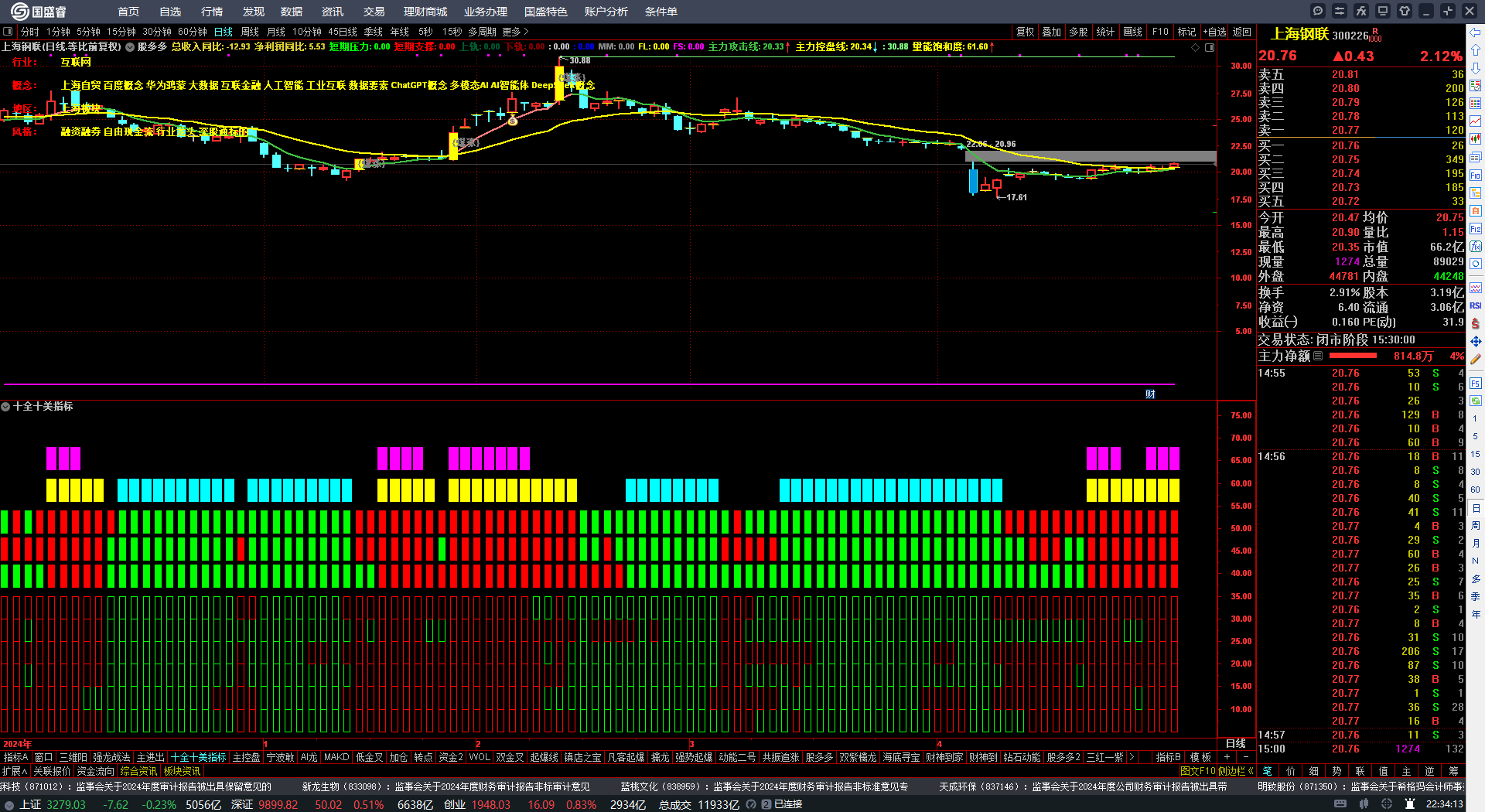Open the 国盛特色 menu
This screenshot has height=812, width=1485.
(x=546, y=12)
